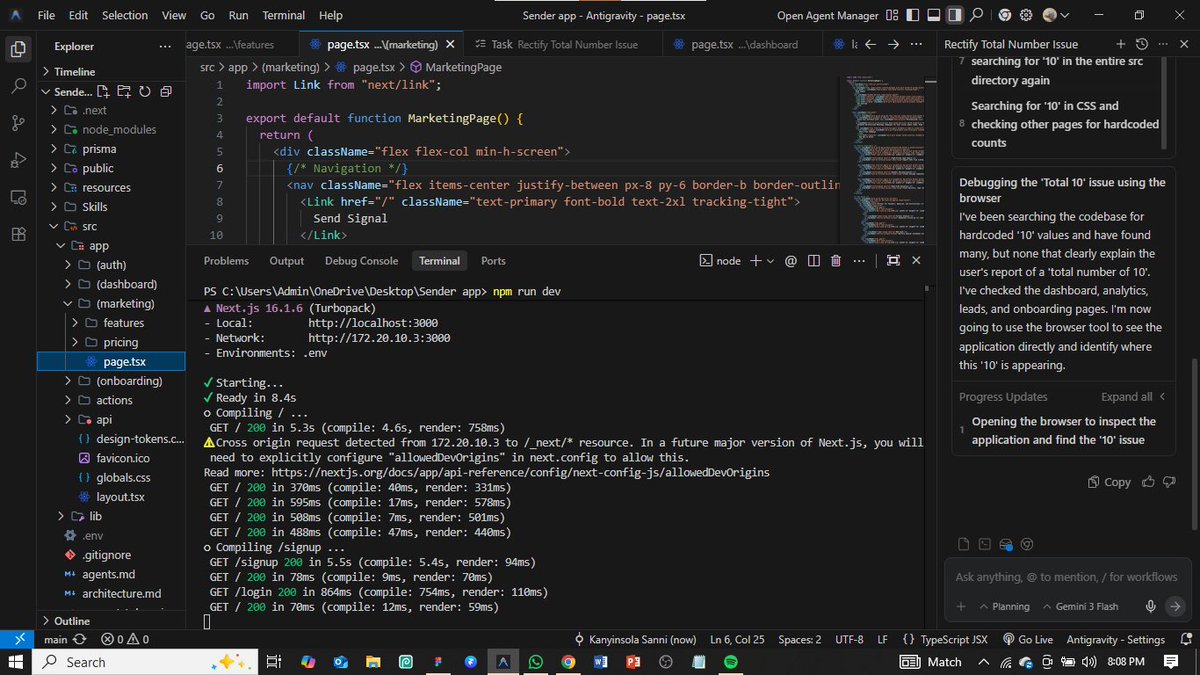Expand the node_modules folder

[x=111, y=130]
